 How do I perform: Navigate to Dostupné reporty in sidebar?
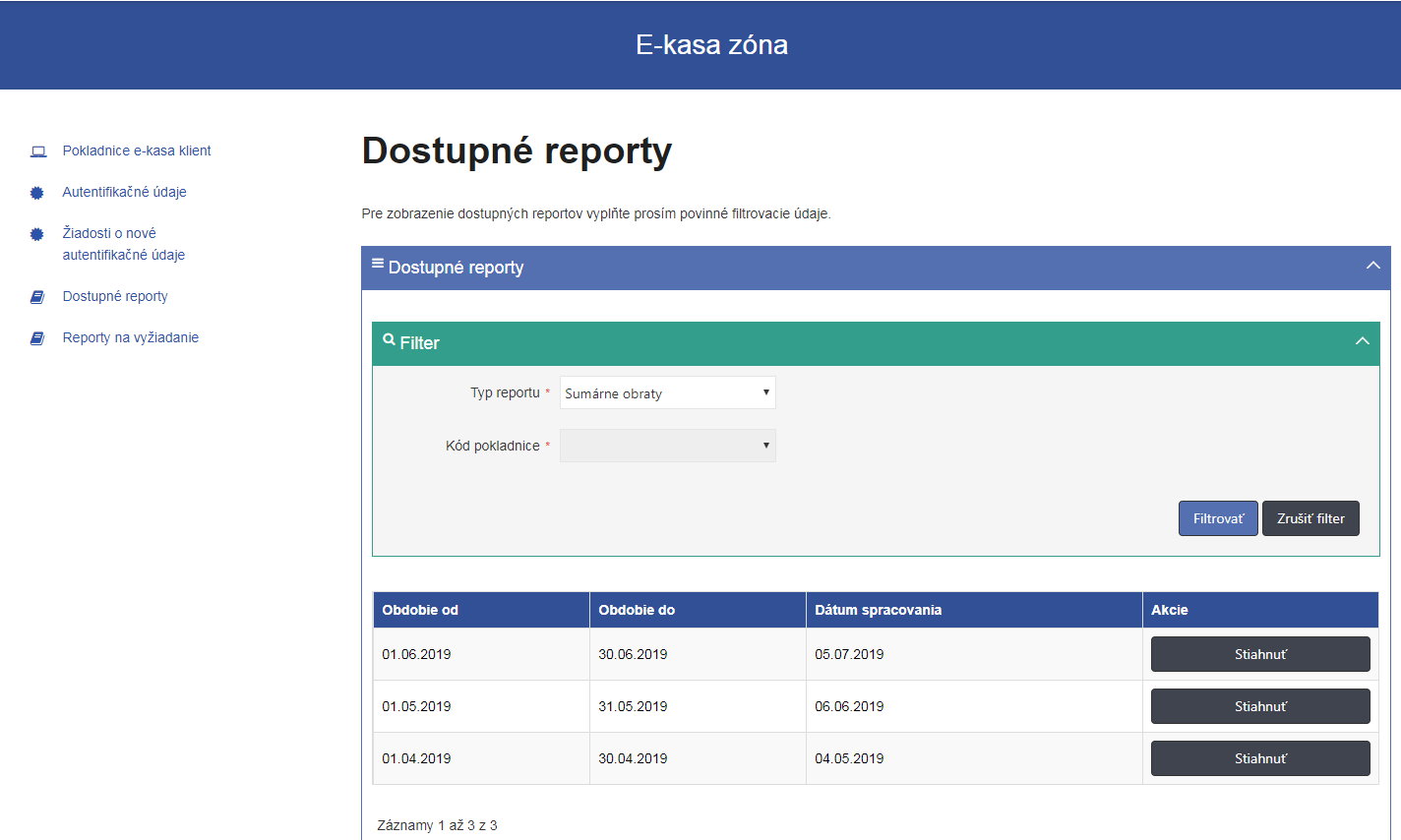pos(115,296)
